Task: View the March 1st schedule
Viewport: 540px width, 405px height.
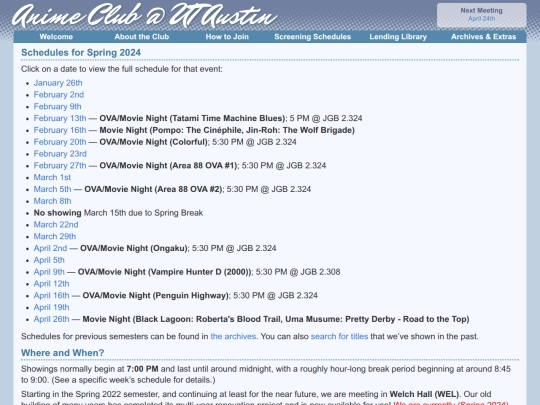Action: (52, 177)
